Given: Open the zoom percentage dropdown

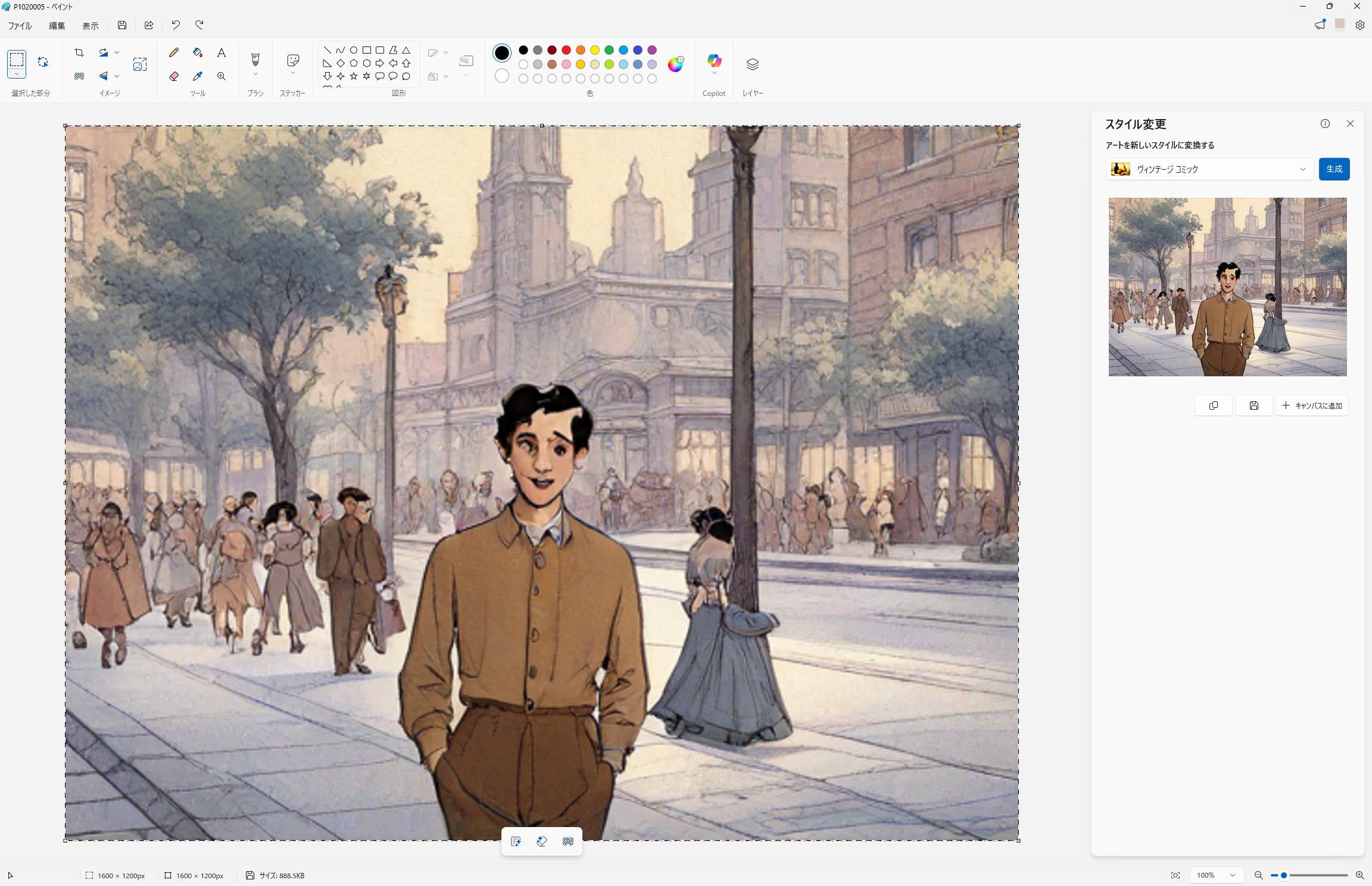Looking at the screenshot, I should [1233, 875].
